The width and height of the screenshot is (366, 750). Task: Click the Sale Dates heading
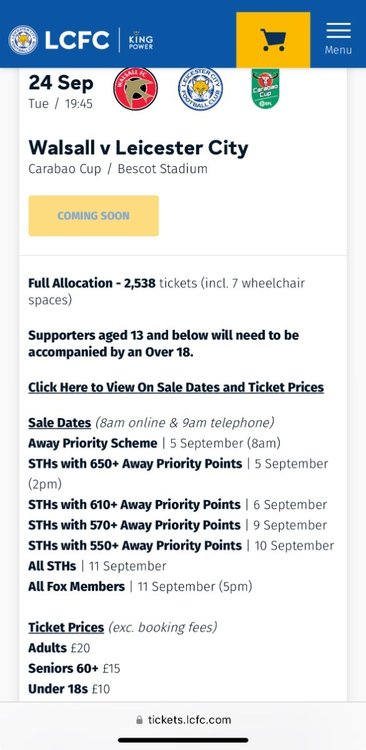[x=59, y=423]
